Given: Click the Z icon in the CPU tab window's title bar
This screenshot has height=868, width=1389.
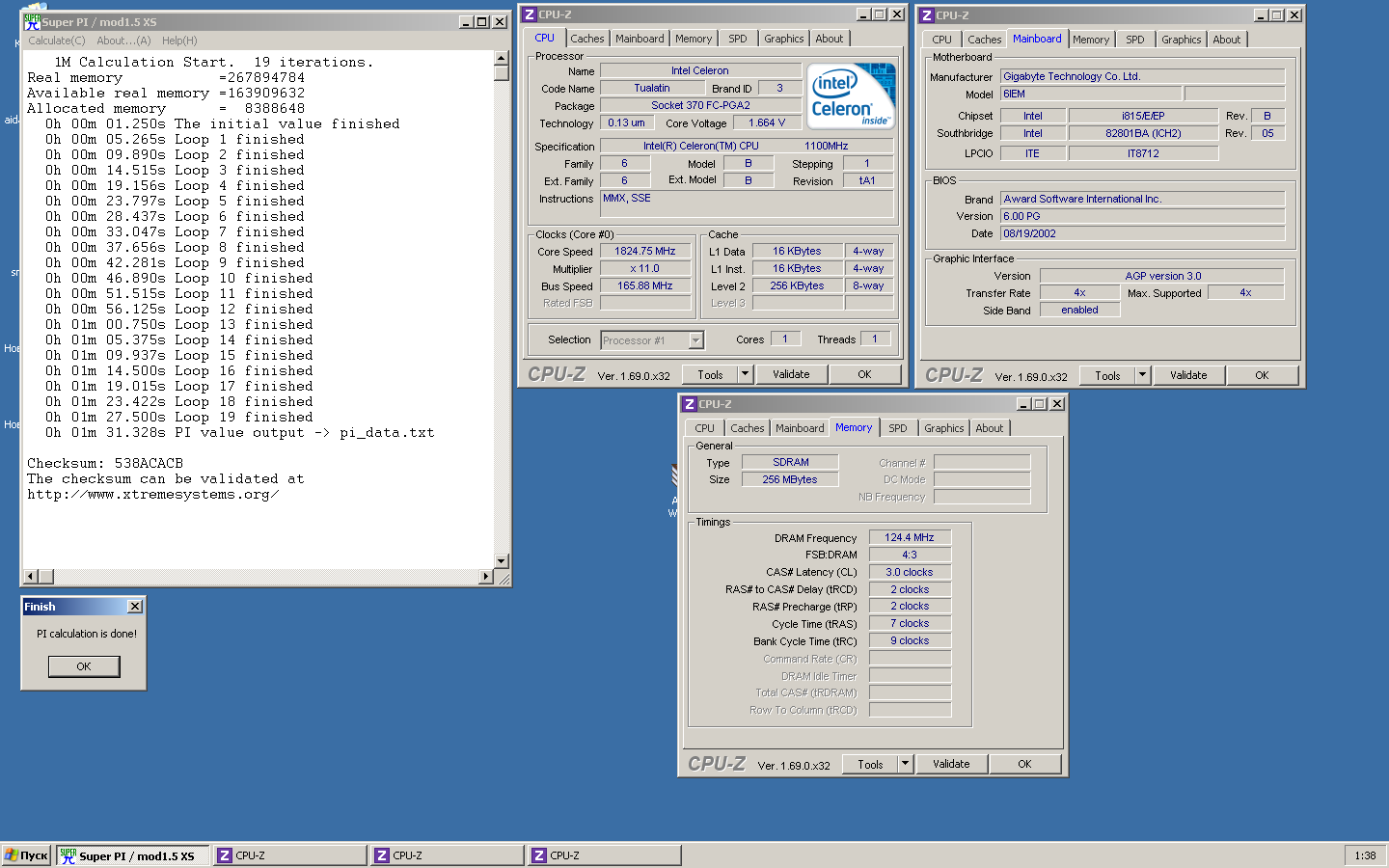Looking at the screenshot, I should [529, 14].
